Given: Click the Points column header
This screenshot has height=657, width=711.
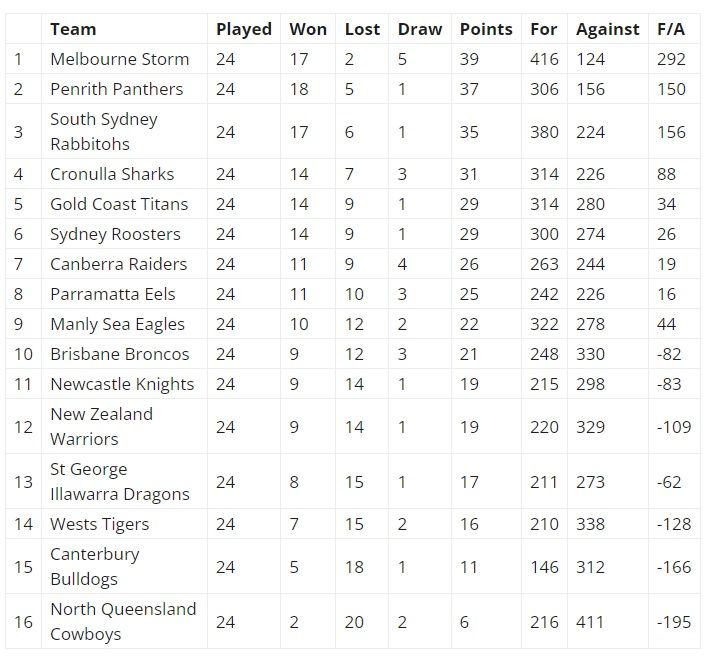Looking at the screenshot, I should tap(486, 29).
